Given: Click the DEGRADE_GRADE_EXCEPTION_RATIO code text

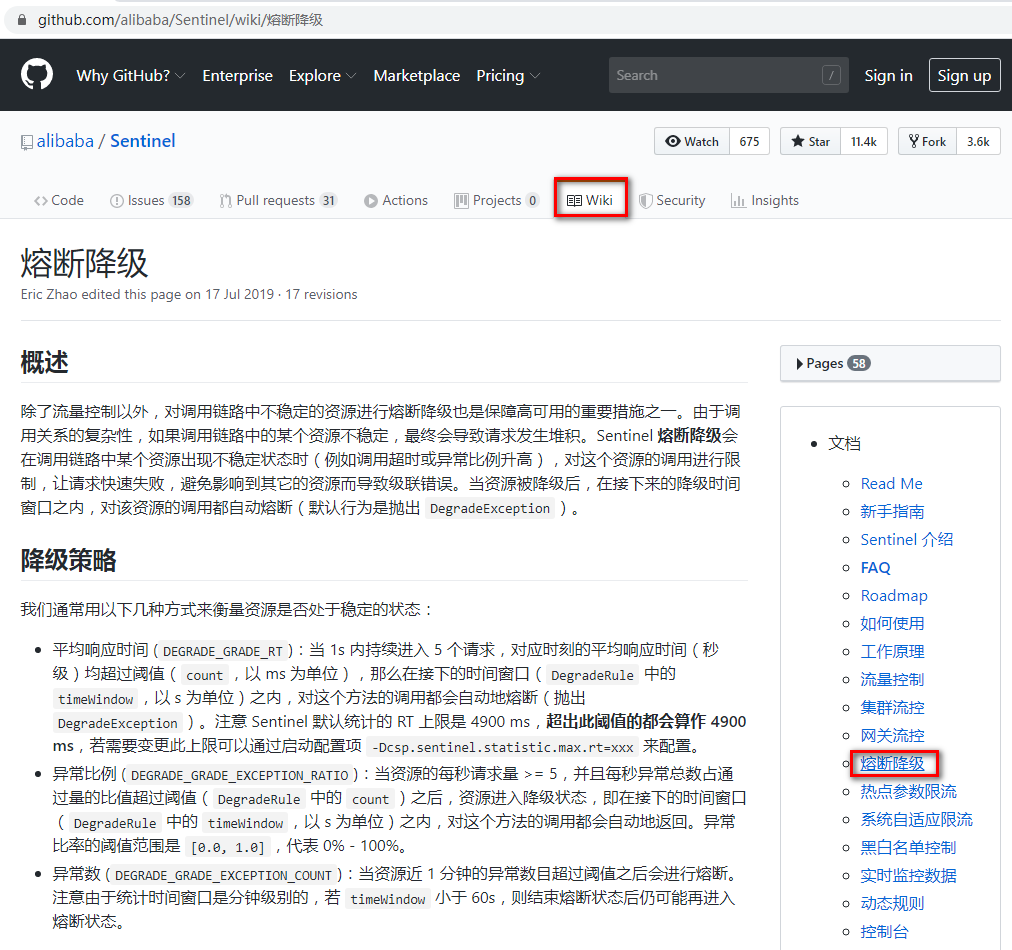Looking at the screenshot, I should tap(239, 775).
